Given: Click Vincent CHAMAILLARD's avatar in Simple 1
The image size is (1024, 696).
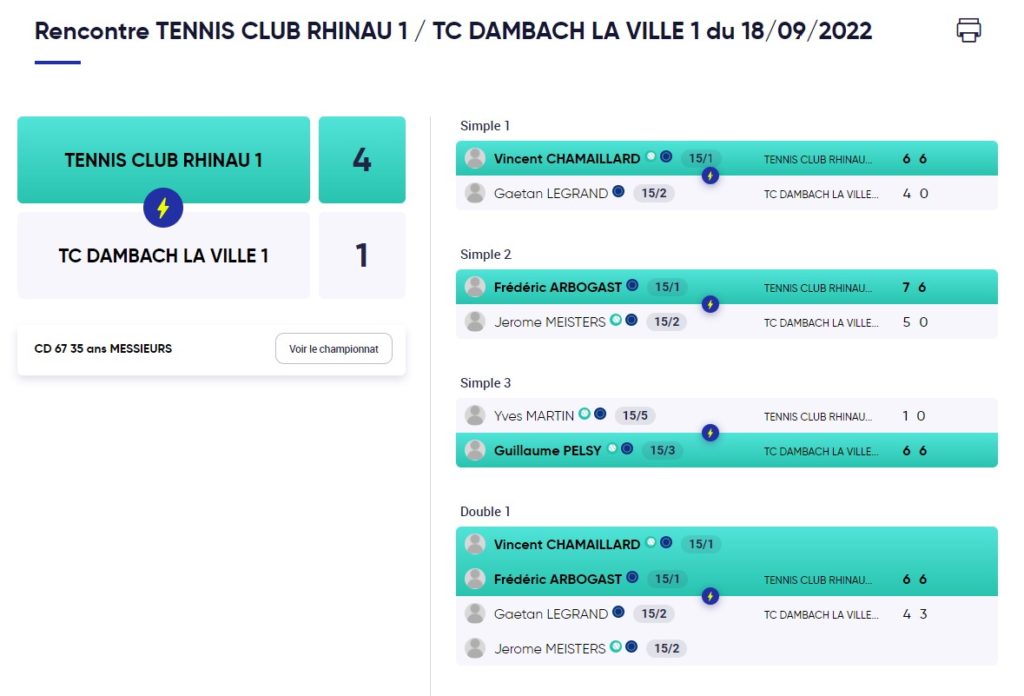Looking at the screenshot, I should [x=475, y=158].
